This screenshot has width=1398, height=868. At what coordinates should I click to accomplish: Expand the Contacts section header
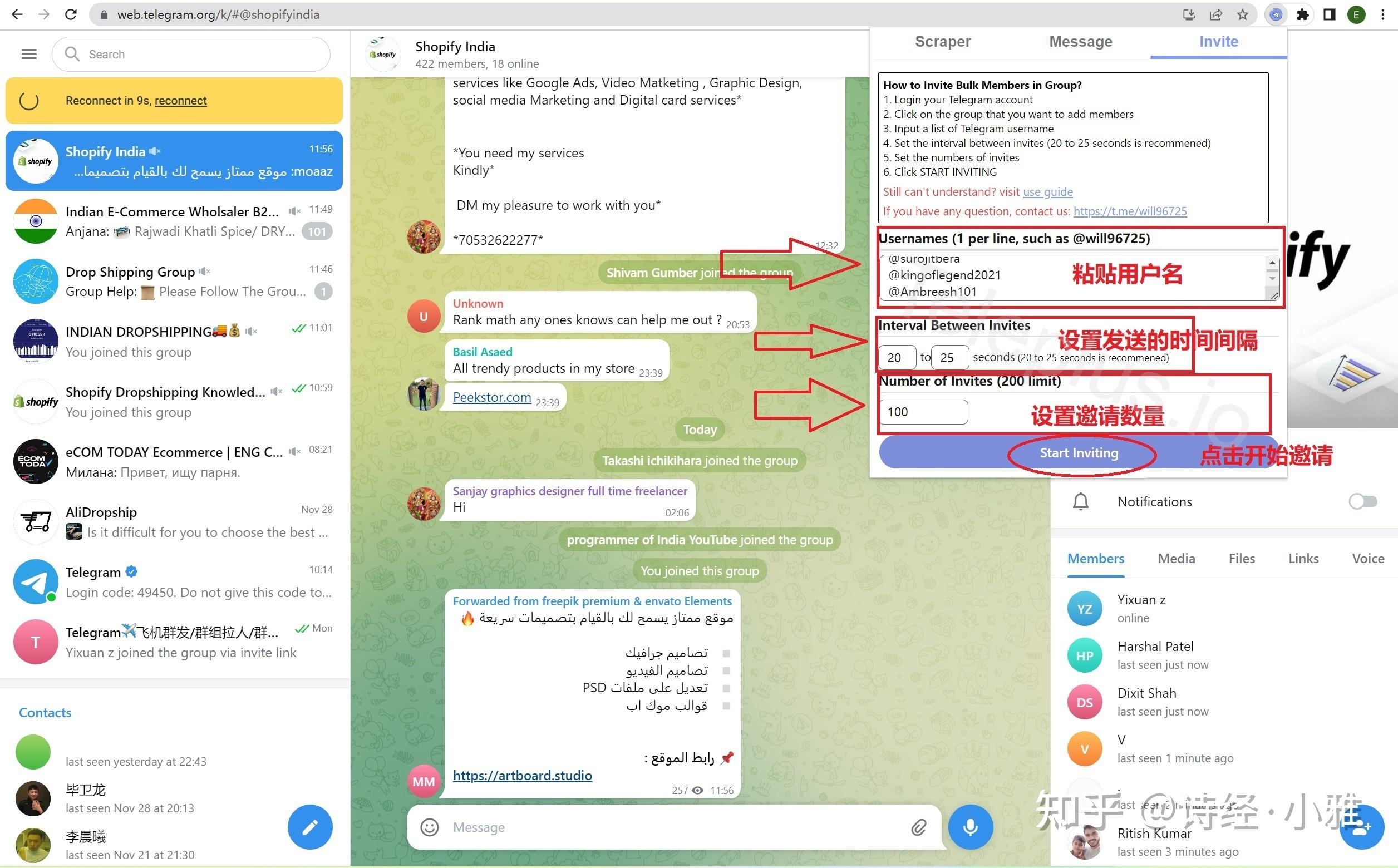[44, 711]
